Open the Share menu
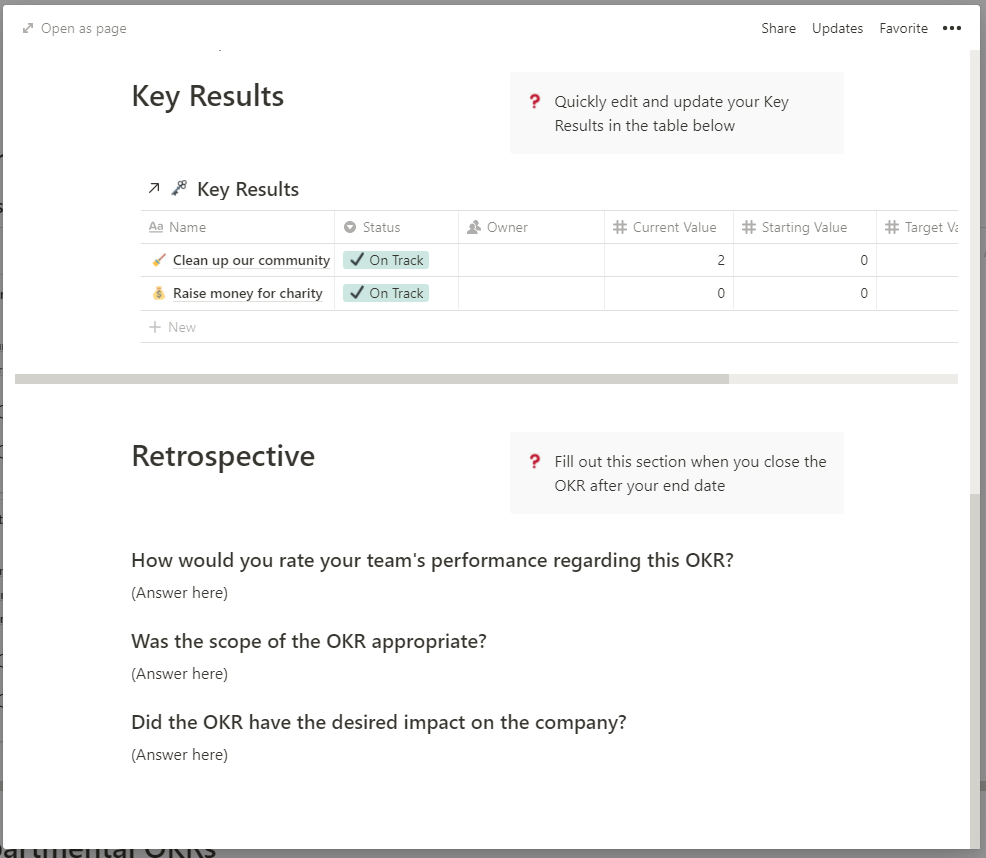The width and height of the screenshot is (986, 858). [778, 28]
